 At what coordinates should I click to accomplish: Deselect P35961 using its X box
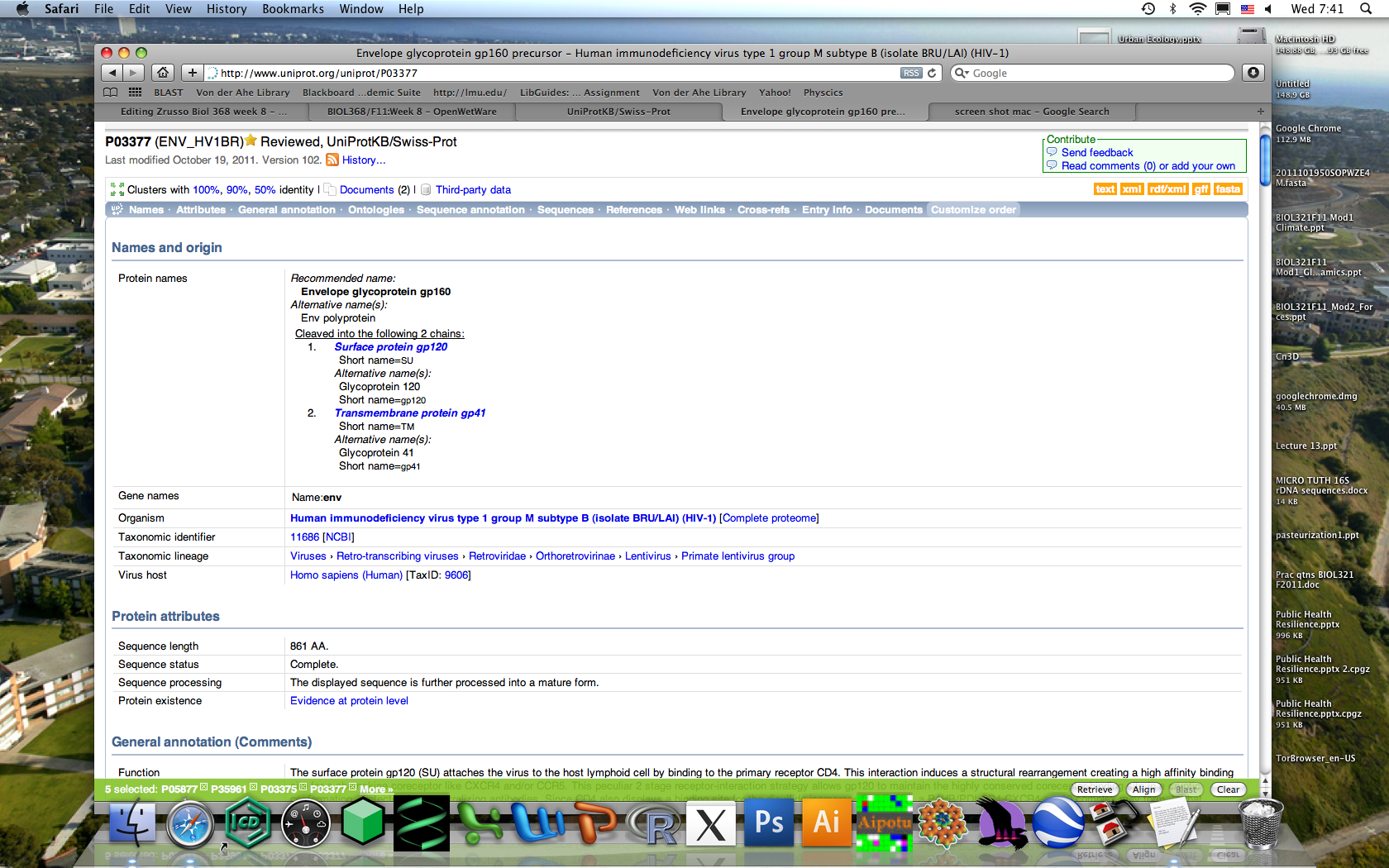253,787
